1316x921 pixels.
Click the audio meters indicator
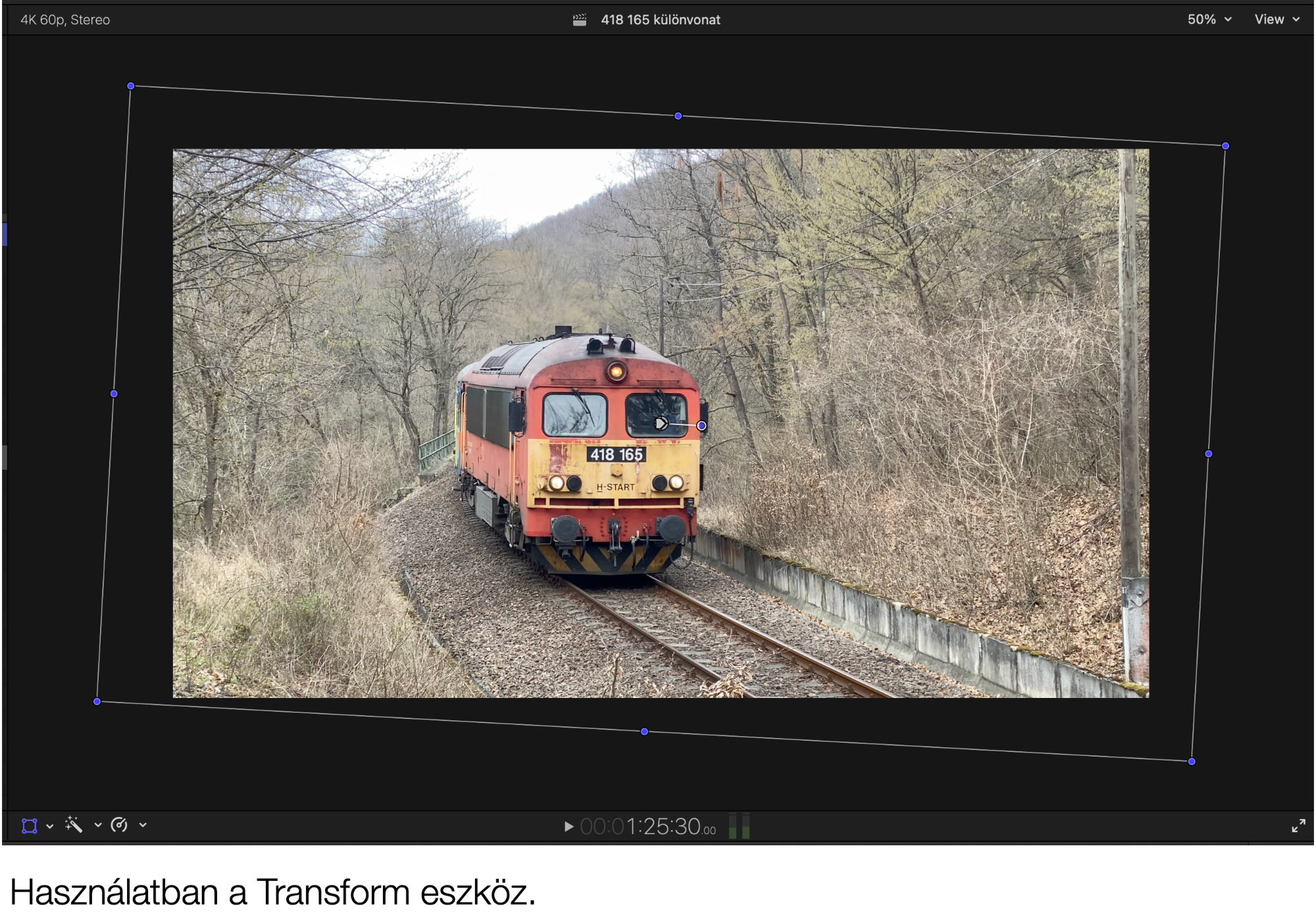click(739, 826)
